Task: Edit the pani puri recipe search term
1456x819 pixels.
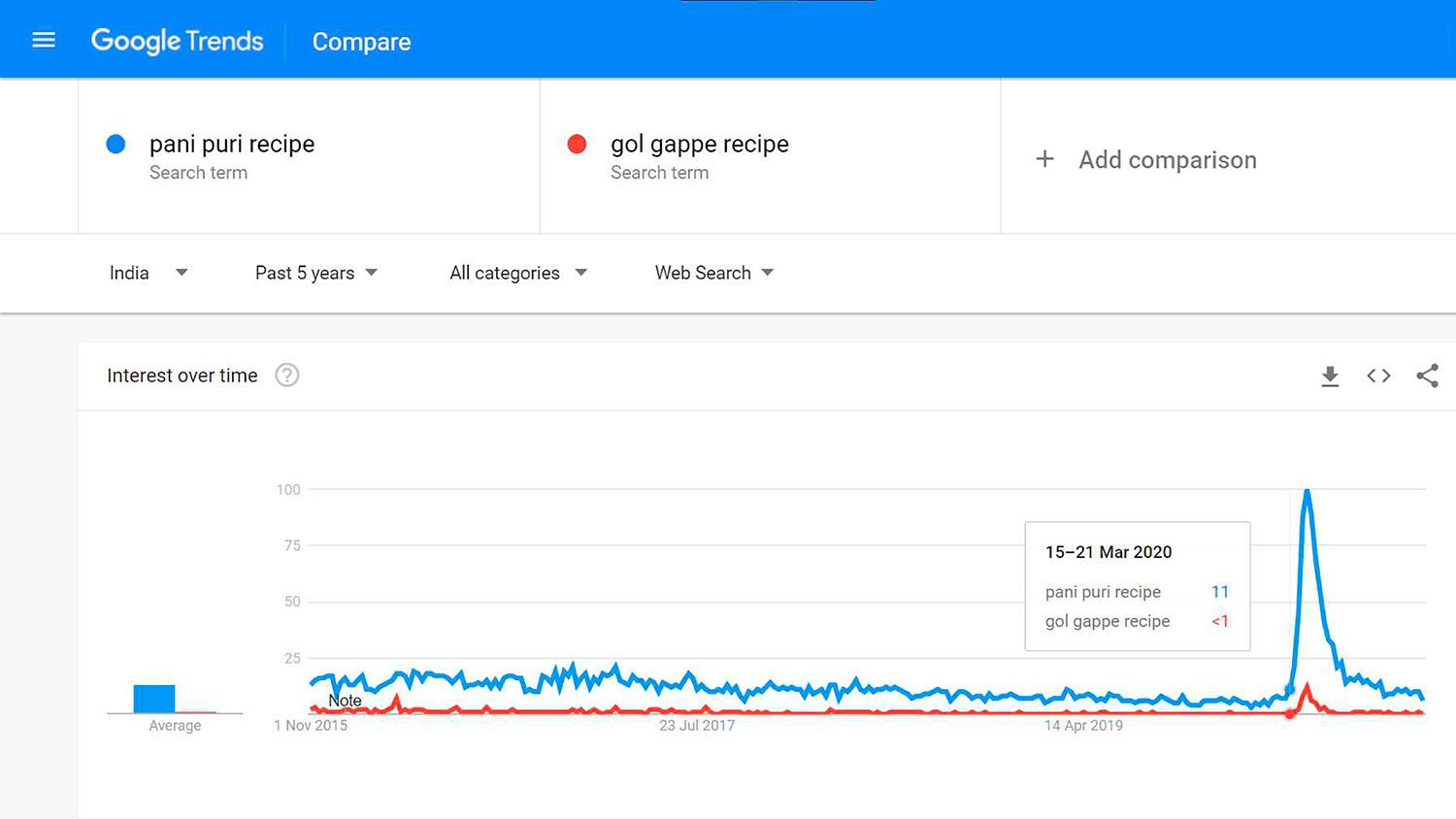Action: [232, 145]
